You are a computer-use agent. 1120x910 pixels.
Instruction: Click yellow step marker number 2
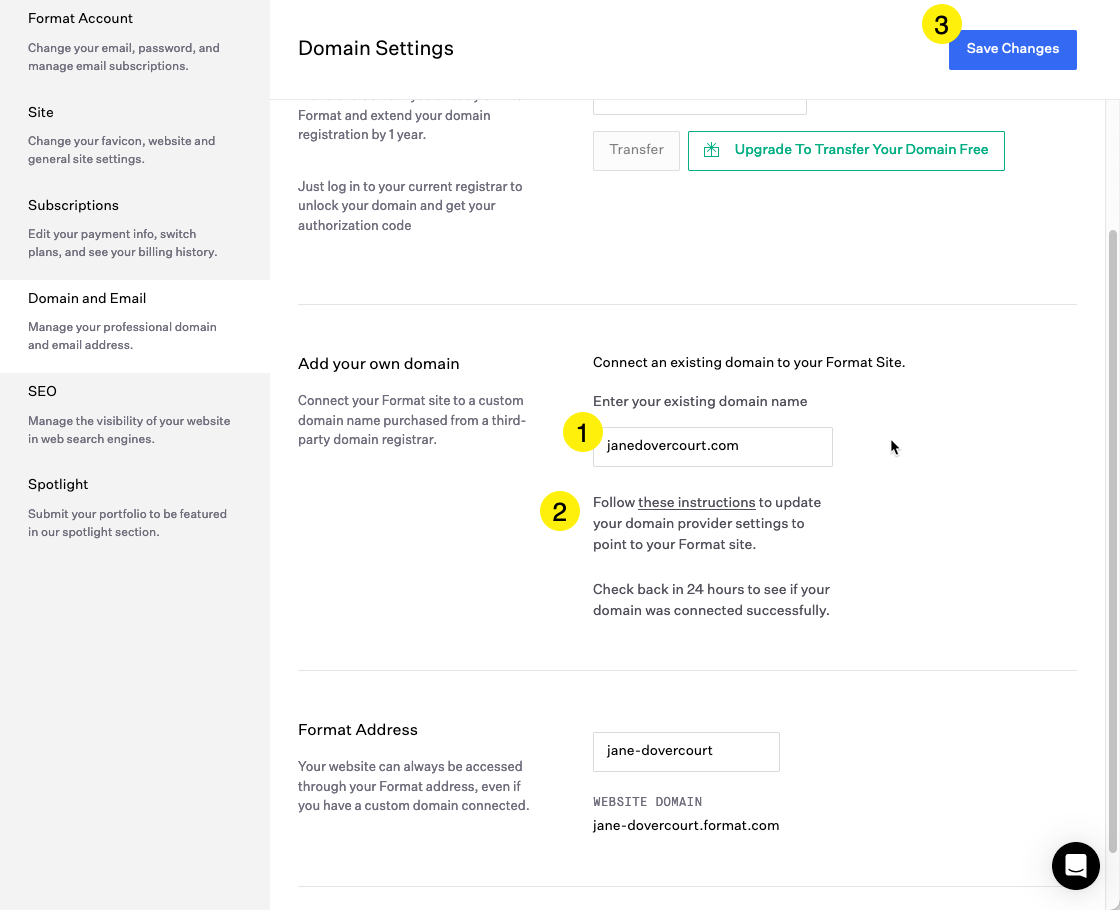coord(559,512)
